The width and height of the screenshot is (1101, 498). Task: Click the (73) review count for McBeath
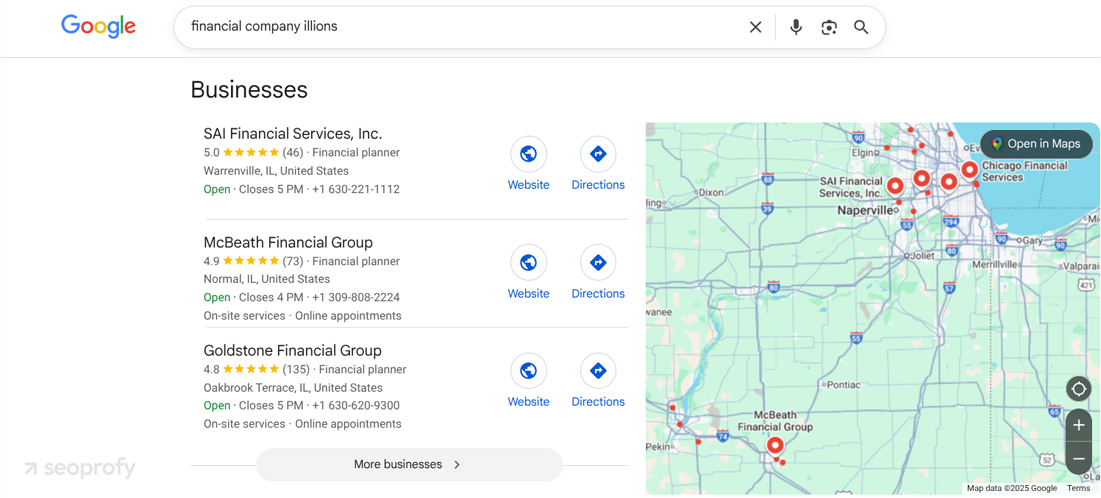pyautogui.click(x=293, y=261)
